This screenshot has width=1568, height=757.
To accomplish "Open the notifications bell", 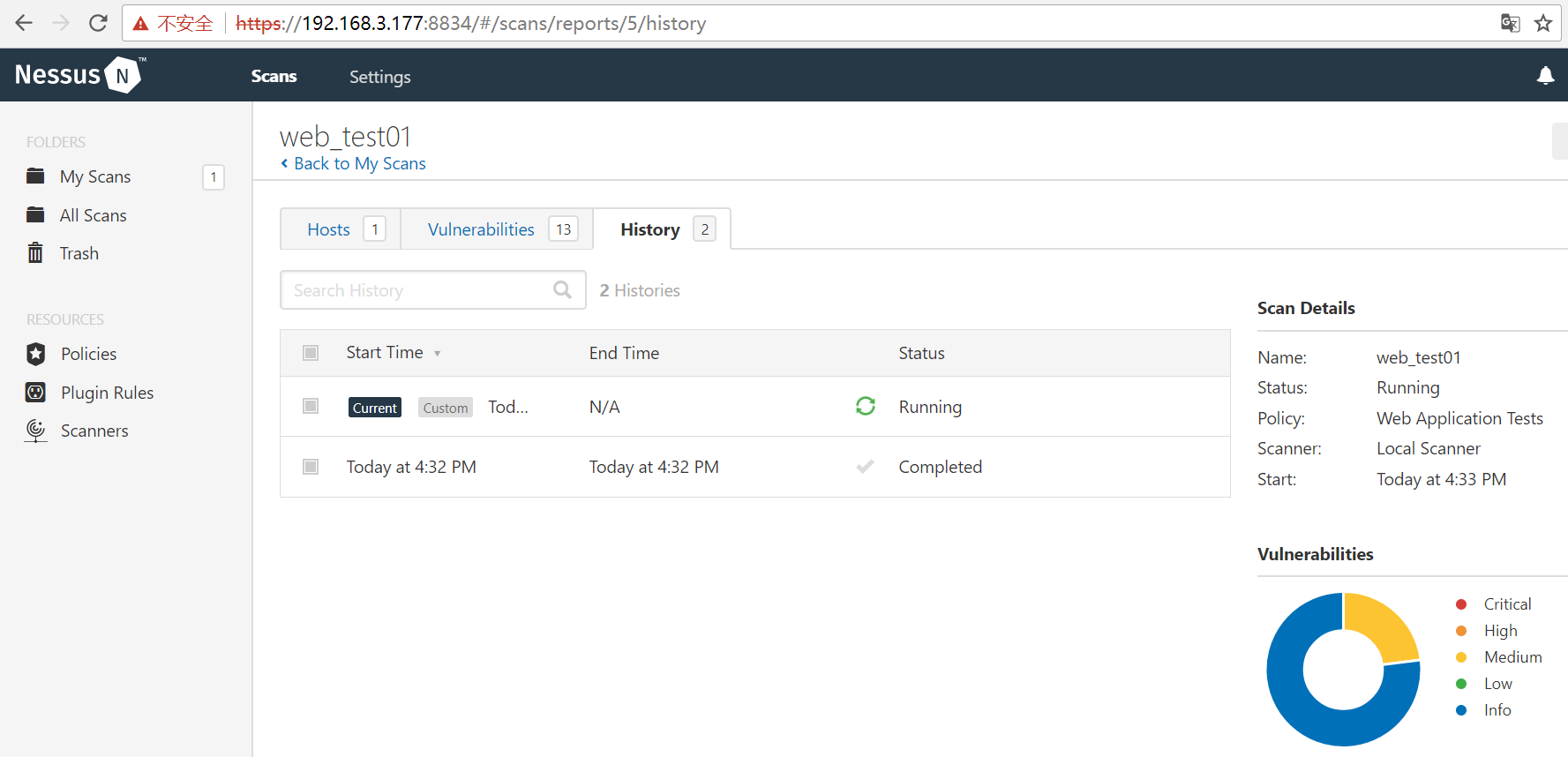I will 1545,76.
